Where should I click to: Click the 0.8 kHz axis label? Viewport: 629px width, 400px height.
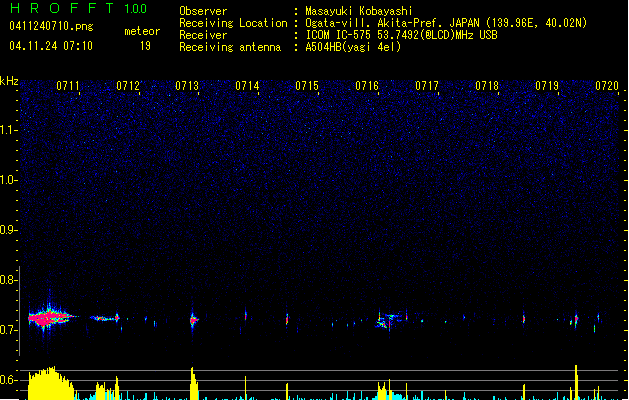(x=8, y=280)
